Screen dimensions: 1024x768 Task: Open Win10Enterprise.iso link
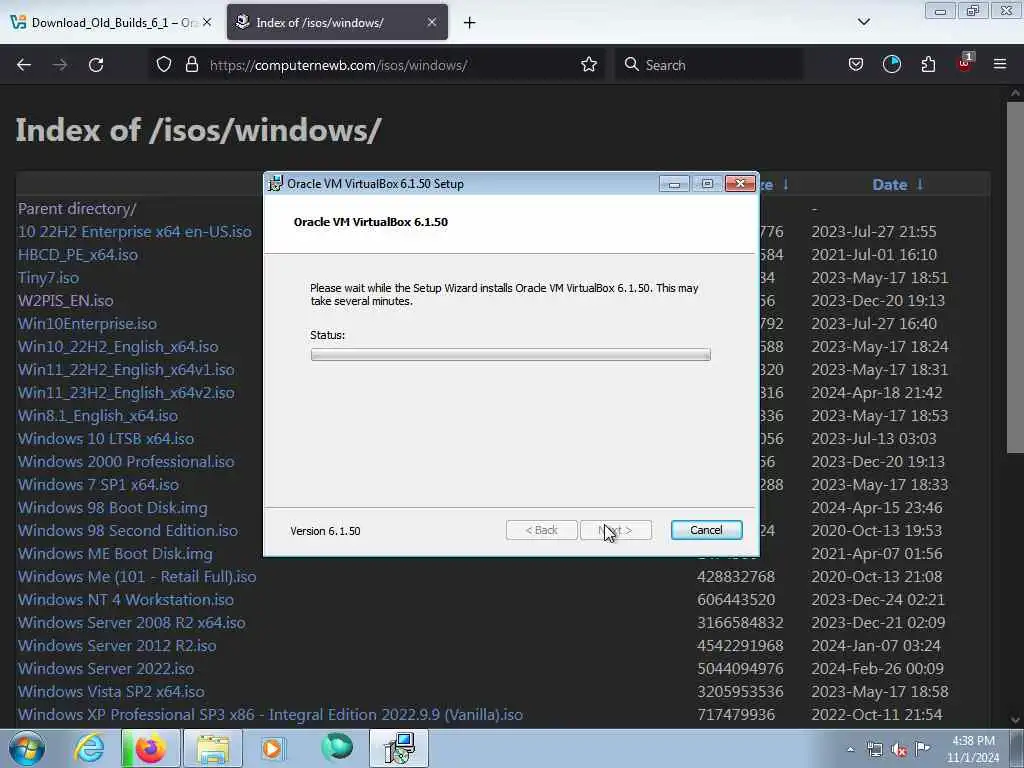[x=88, y=323]
